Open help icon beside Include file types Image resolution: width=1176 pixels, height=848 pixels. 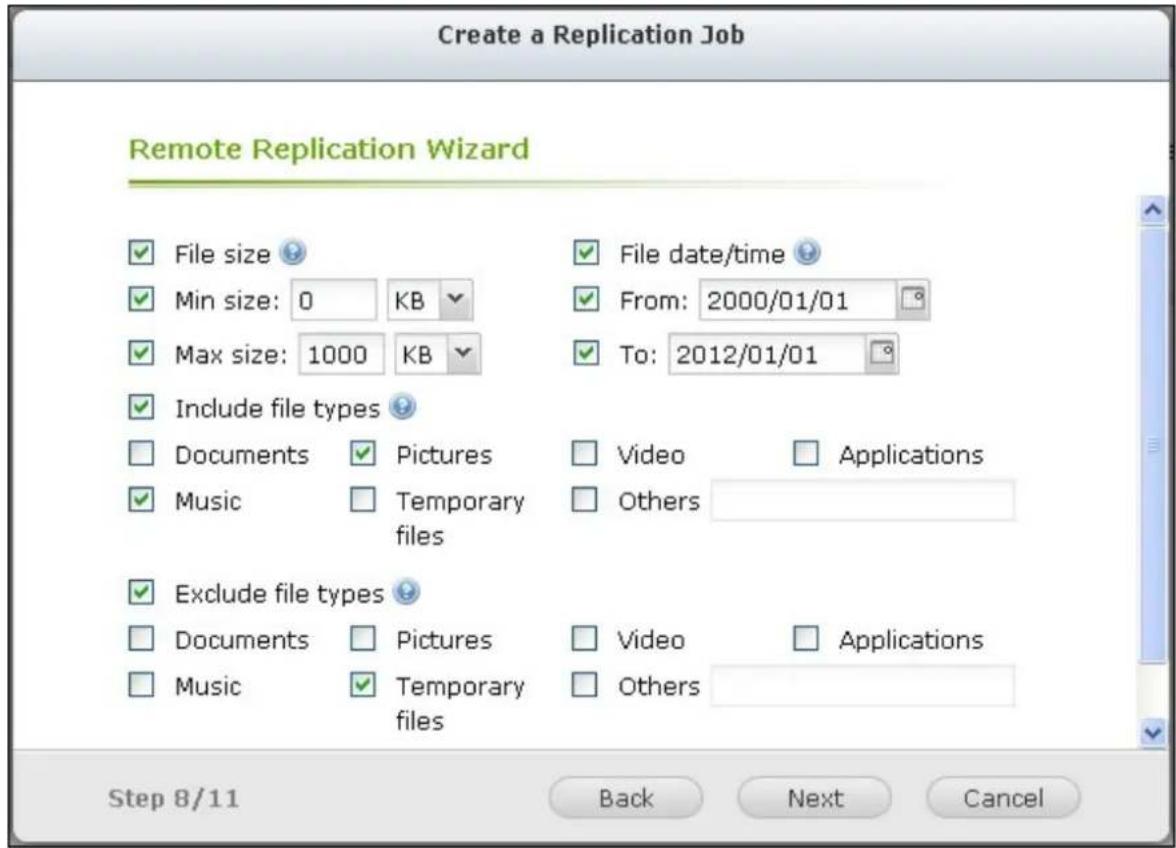(x=403, y=407)
